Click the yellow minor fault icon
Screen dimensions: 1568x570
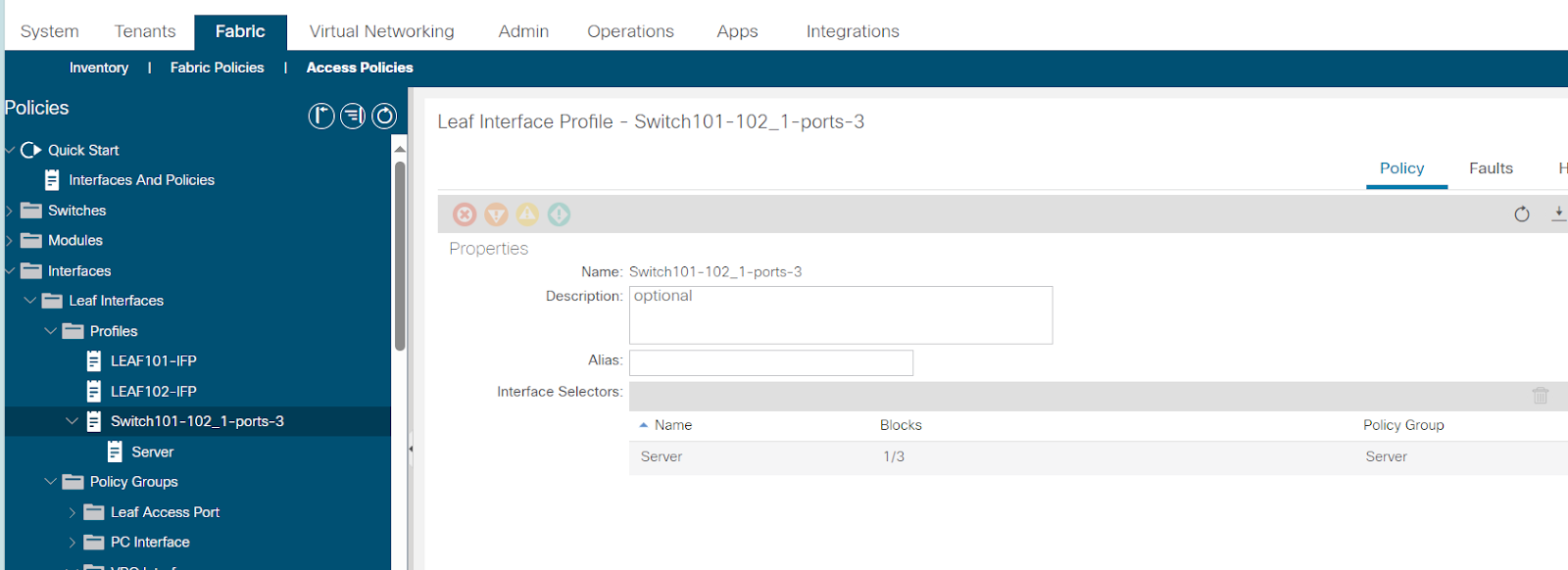pos(528,214)
